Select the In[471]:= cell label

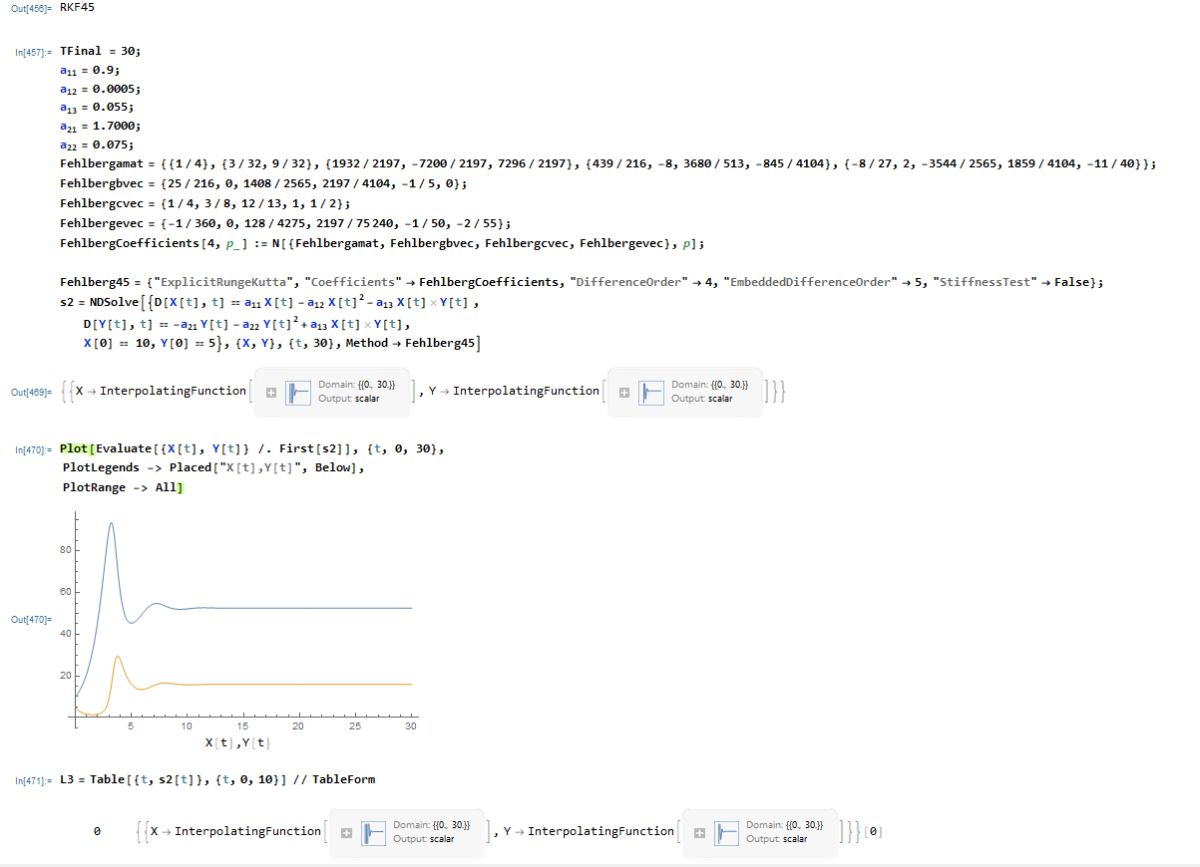coord(32,779)
